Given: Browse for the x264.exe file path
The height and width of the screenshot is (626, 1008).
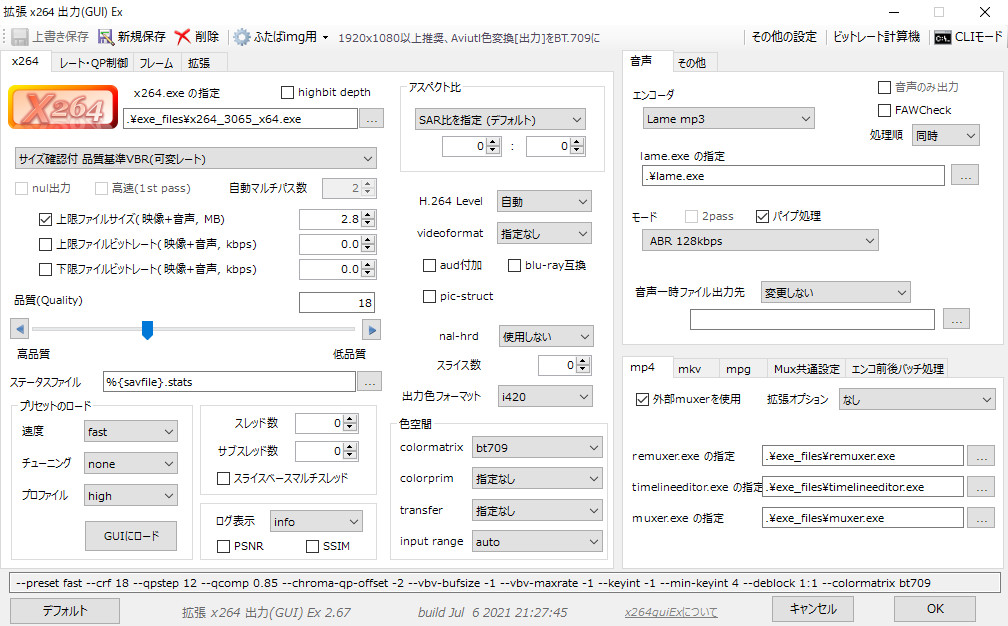Looking at the screenshot, I should [x=370, y=120].
